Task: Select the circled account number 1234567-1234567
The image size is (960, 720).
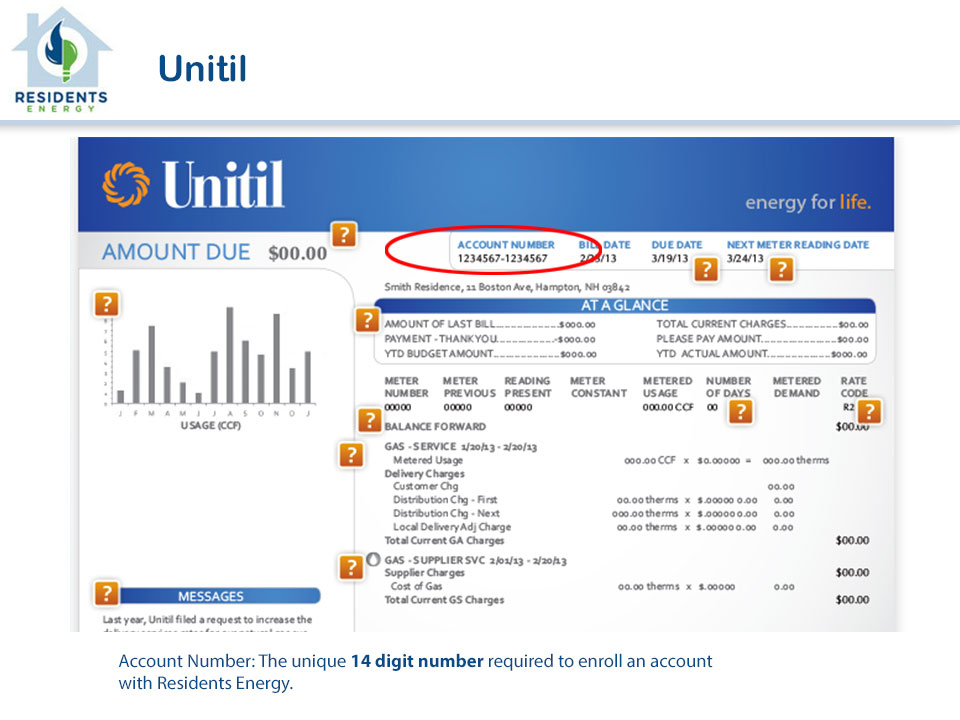Action: click(x=502, y=259)
